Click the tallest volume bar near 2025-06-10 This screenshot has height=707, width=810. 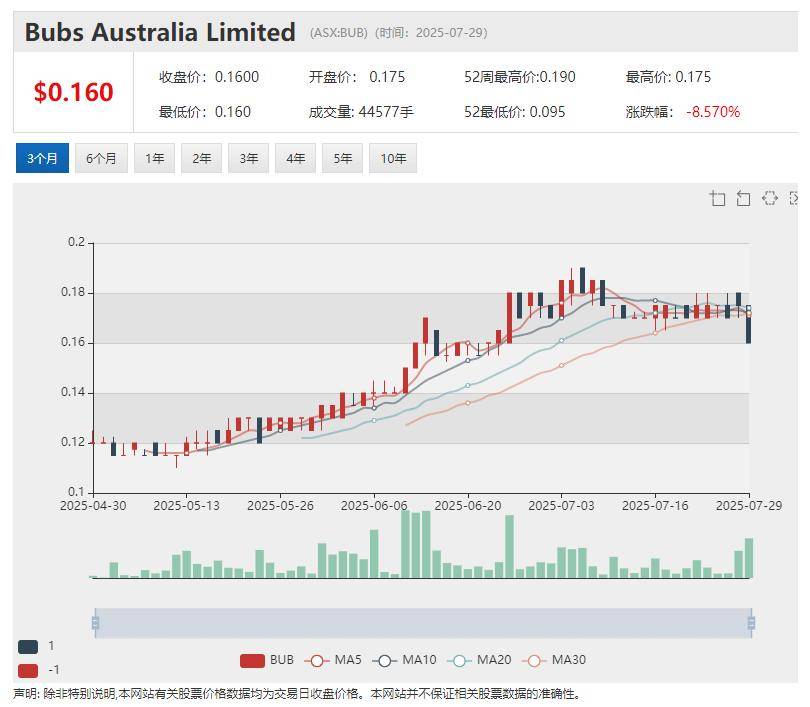(406, 544)
